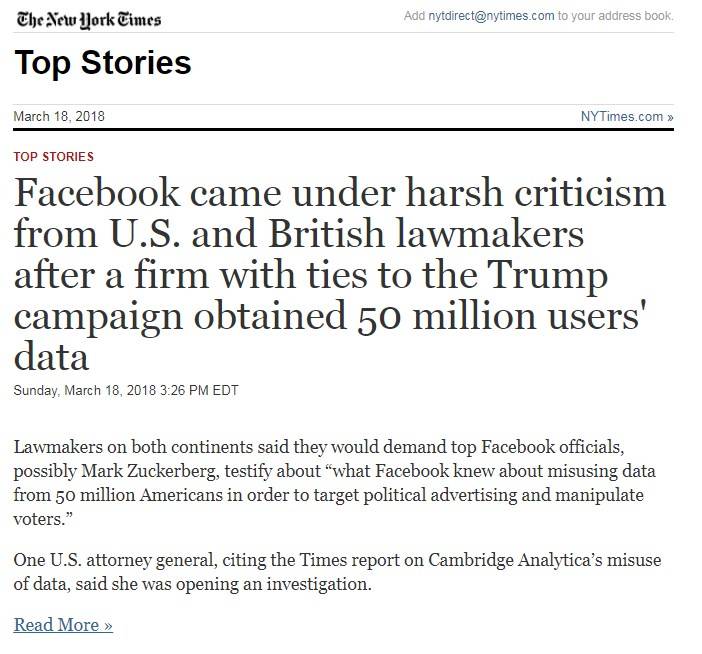Click the nytdirect@nytimes.com email address link
702x654 pixels.
pyautogui.click(x=491, y=16)
